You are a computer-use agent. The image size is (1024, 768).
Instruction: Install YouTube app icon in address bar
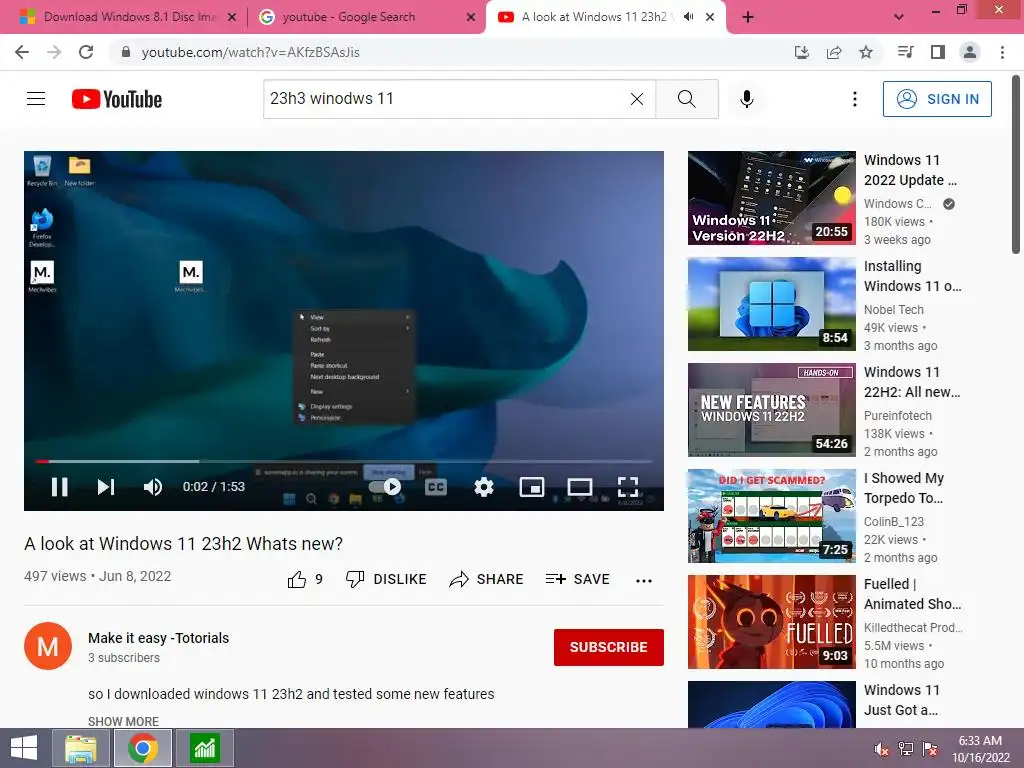(801, 52)
